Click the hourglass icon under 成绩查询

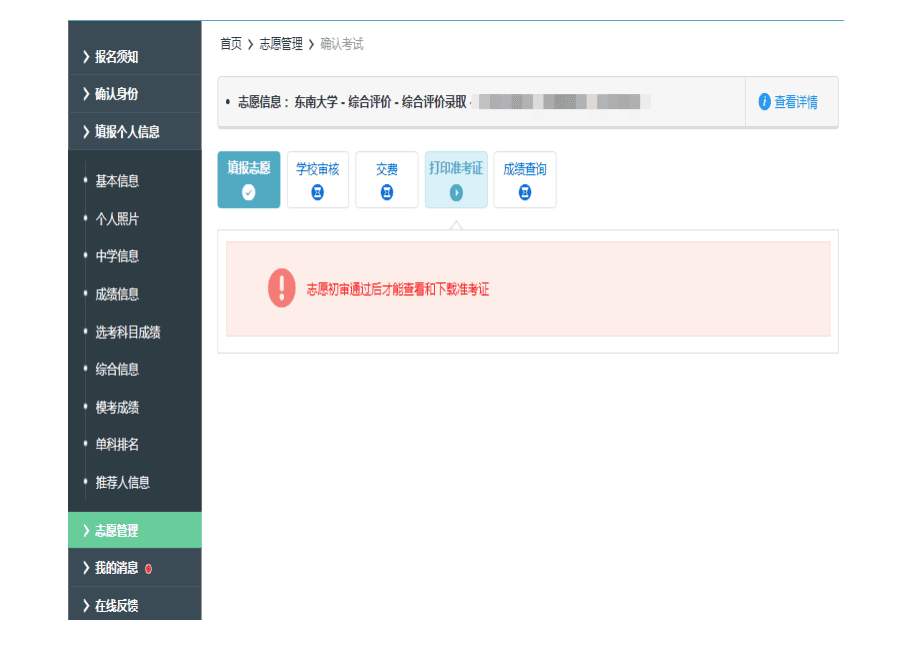[525, 193]
